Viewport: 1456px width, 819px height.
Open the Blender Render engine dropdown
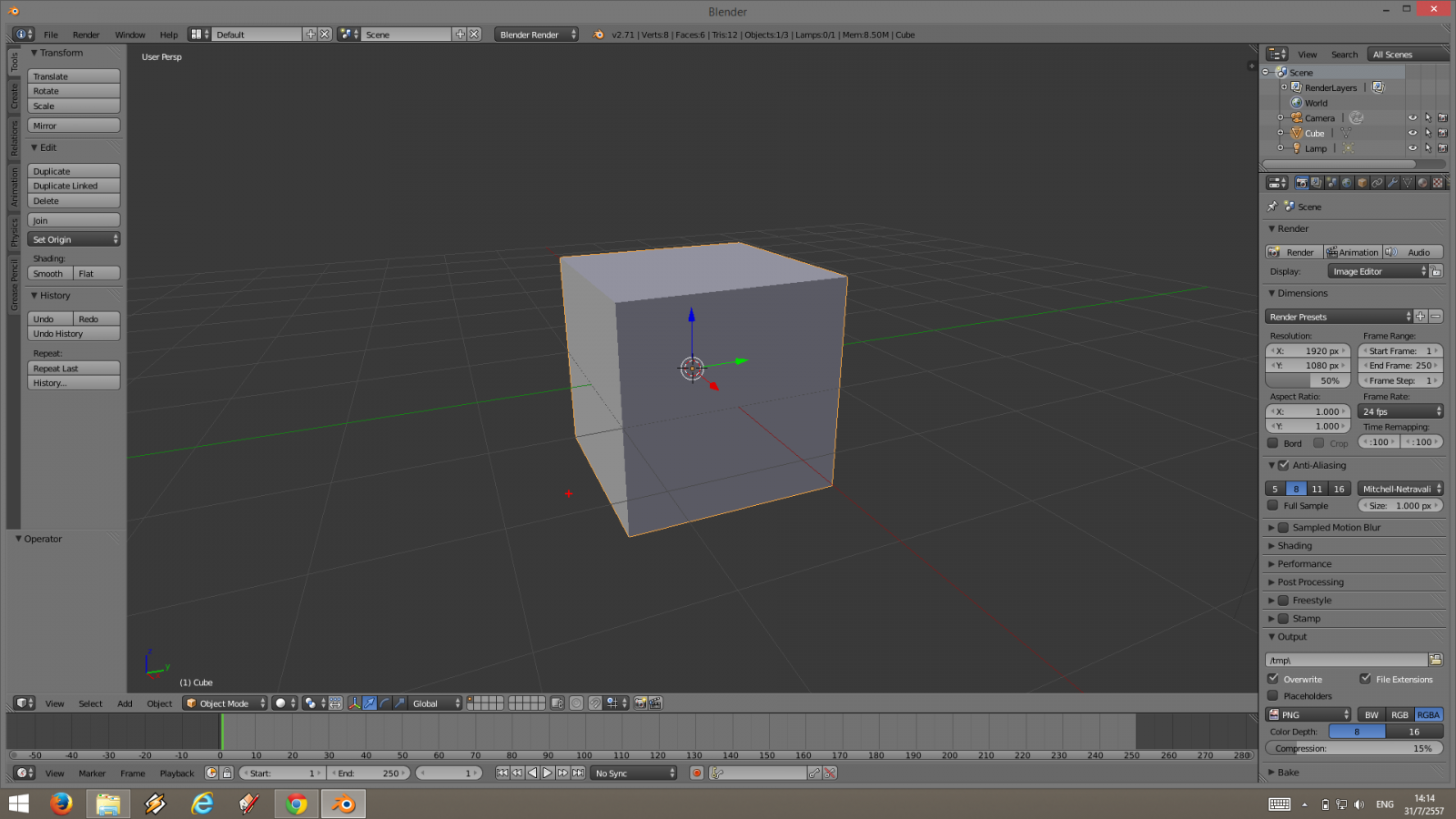[x=537, y=35]
